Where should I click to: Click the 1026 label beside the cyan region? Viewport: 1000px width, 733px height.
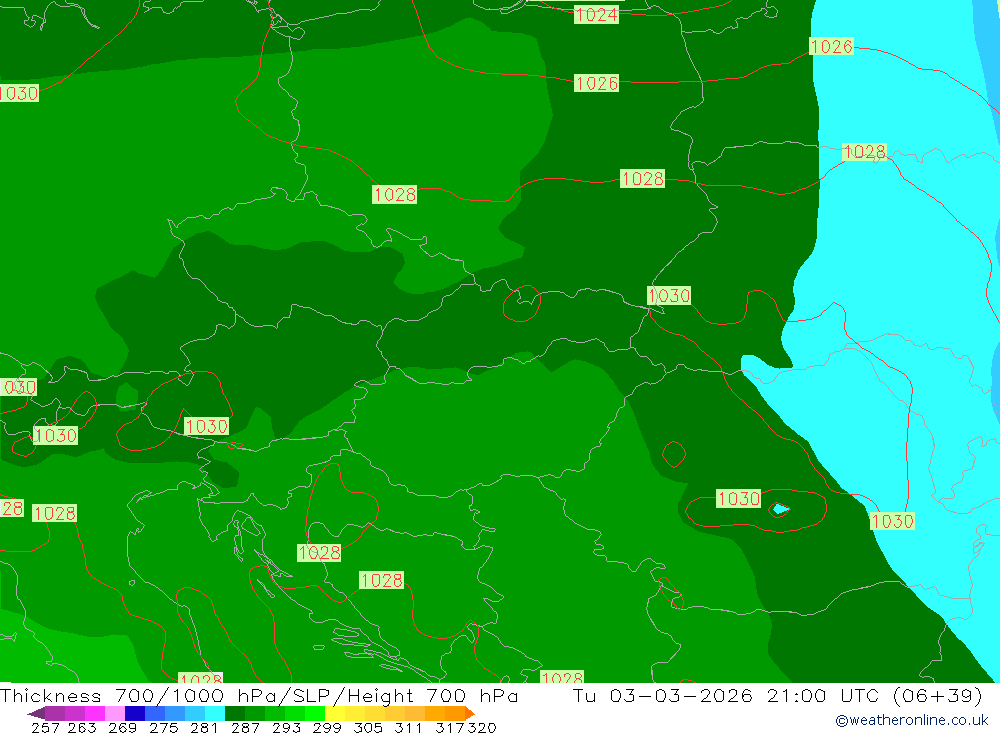(831, 47)
